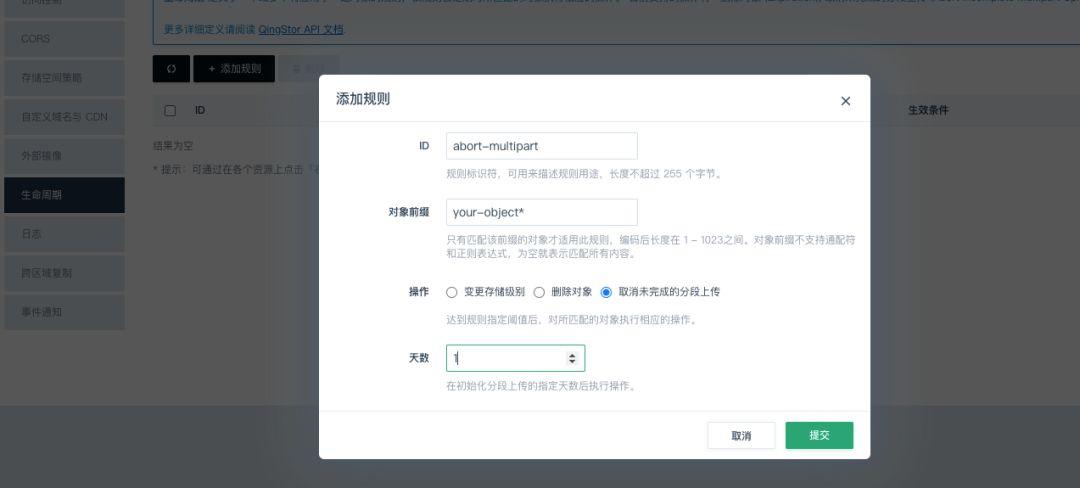This screenshot has height=488, width=1080.
Task: Open 存储空间策略 in the sidebar
Action: click(65, 78)
